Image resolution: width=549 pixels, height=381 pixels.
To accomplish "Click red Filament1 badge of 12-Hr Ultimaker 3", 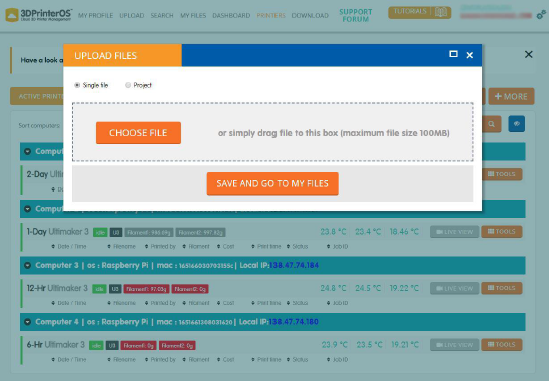I will click(146, 289).
